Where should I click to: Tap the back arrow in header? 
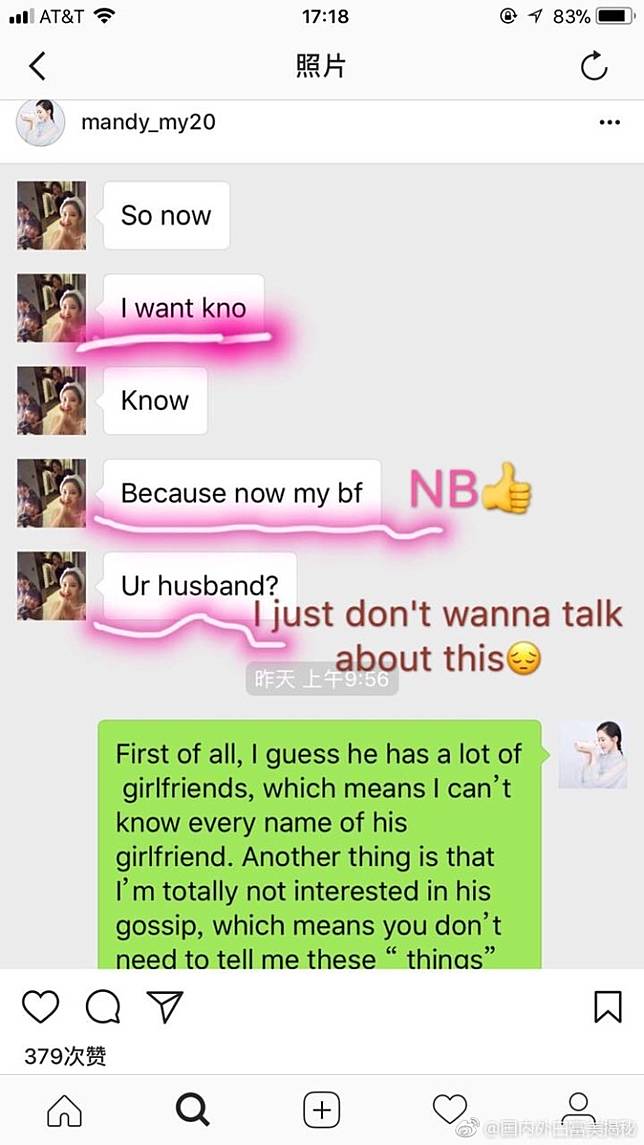point(37,66)
